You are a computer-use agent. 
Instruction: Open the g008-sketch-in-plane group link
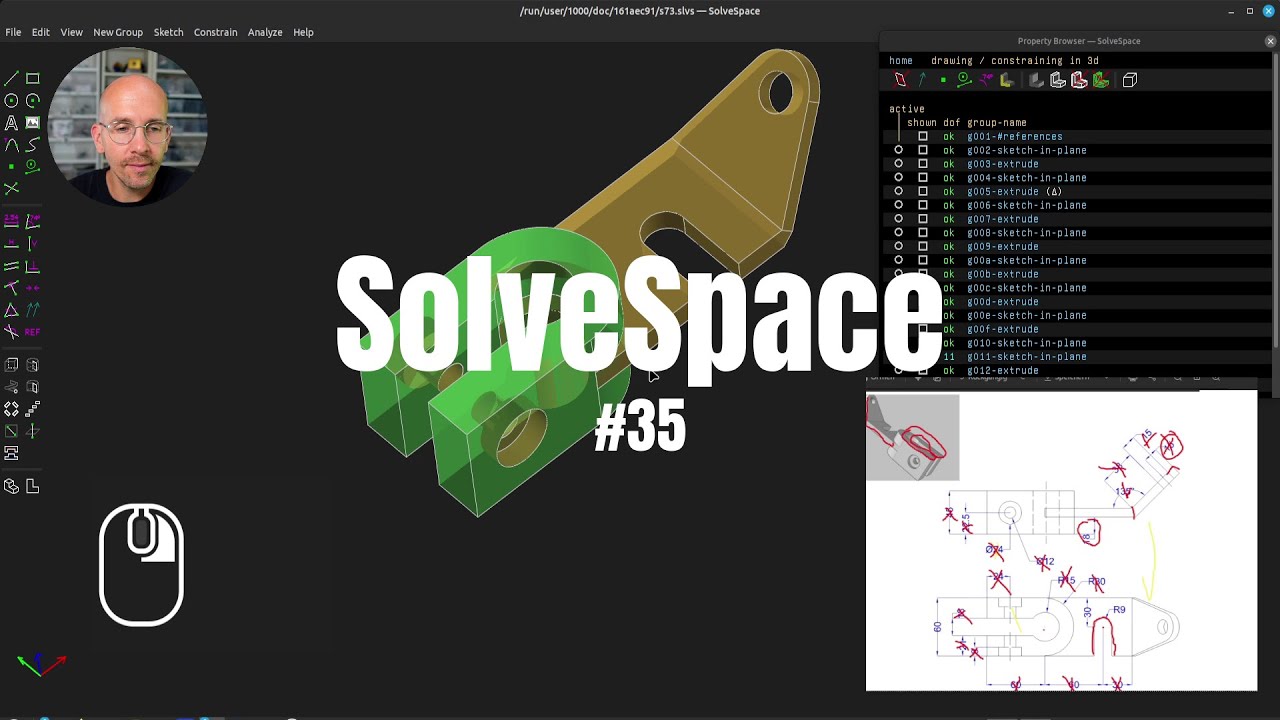point(1027,233)
